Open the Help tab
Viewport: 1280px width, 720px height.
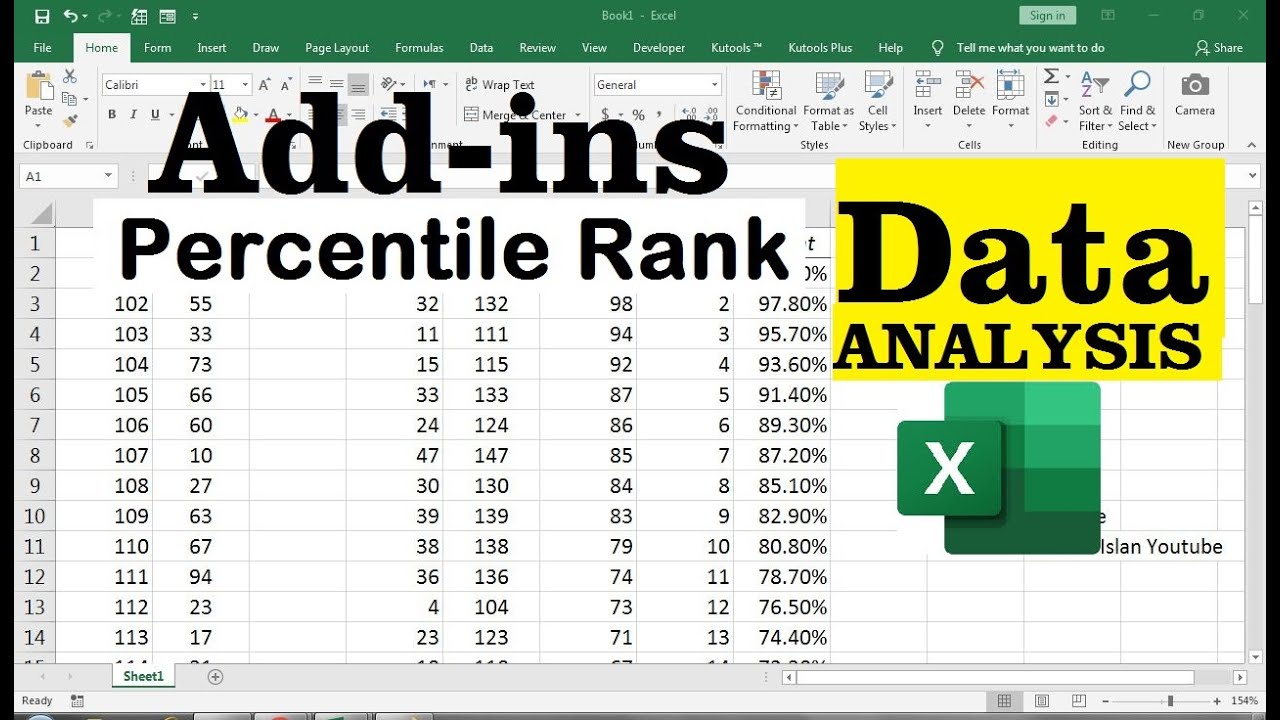pyautogui.click(x=890, y=47)
